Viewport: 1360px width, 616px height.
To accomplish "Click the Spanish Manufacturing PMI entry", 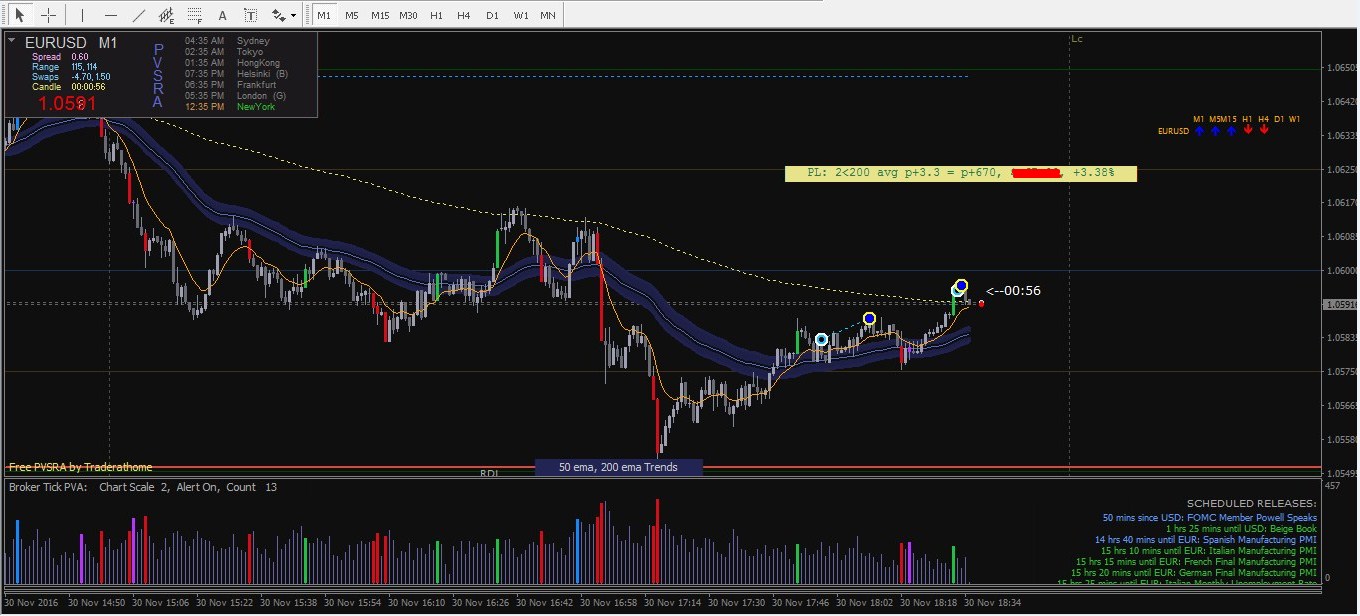I will point(1205,540).
